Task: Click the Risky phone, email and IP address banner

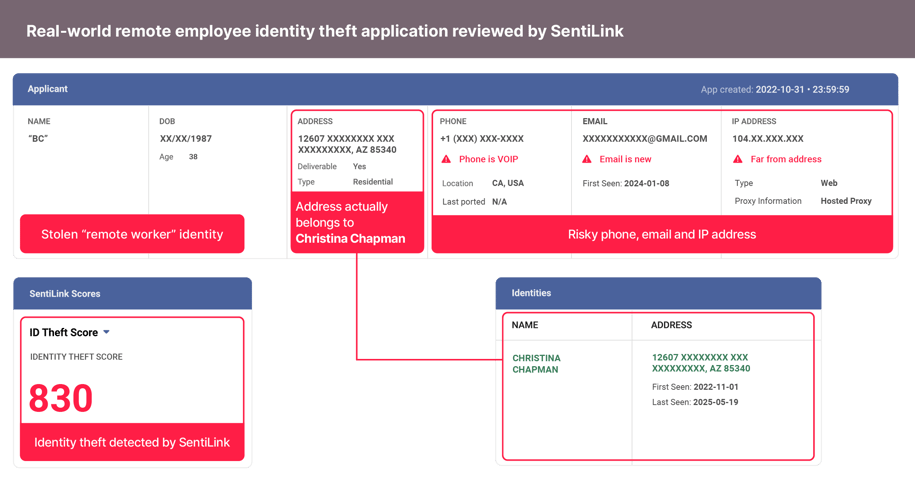Action: click(662, 234)
